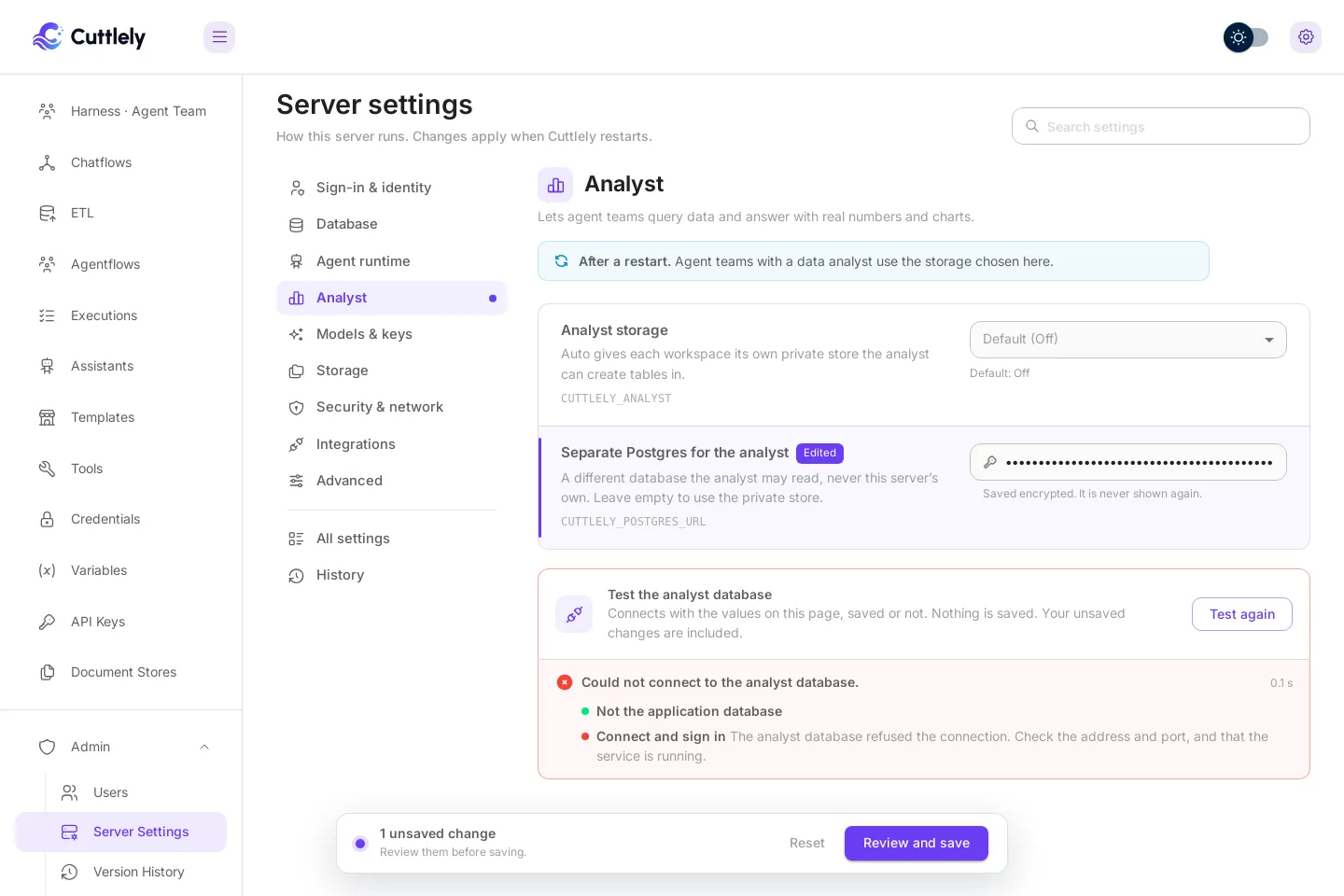Toggle the light/dark theme switch
This screenshot has width=1344, height=896.
click(1246, 37)
